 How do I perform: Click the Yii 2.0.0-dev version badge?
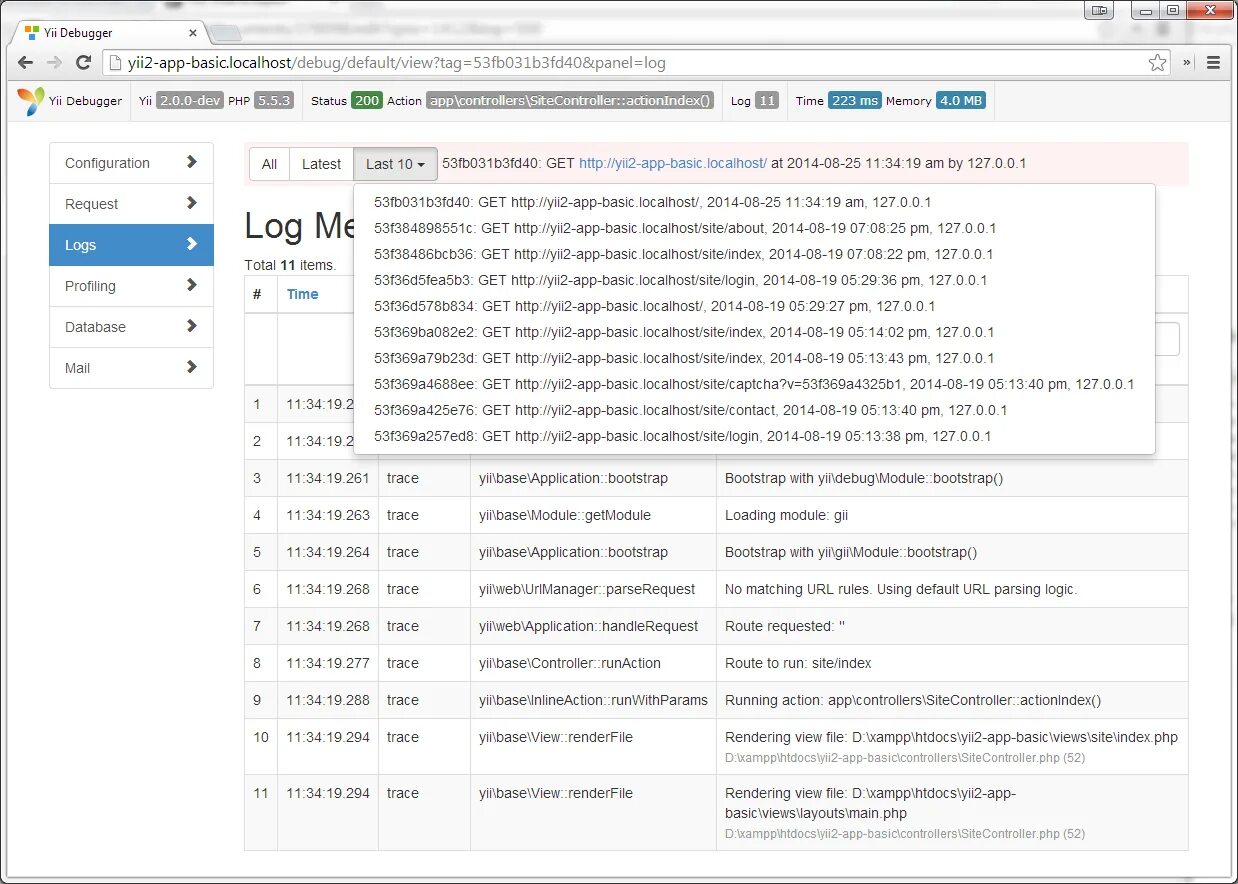(x=190, y=101)
